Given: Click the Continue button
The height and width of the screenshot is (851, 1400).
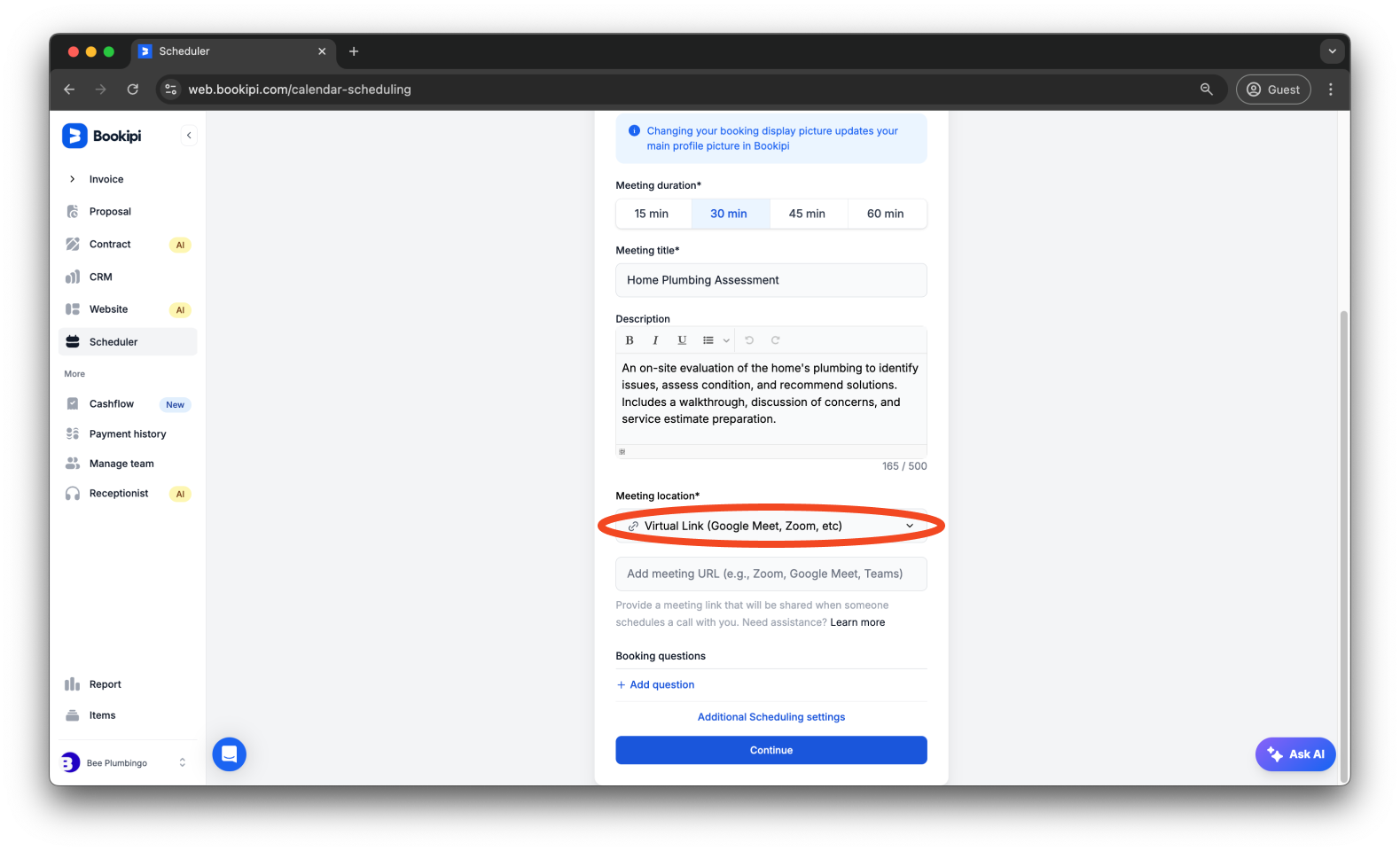Looking at the screenshot, I should [x=771, y=750].
